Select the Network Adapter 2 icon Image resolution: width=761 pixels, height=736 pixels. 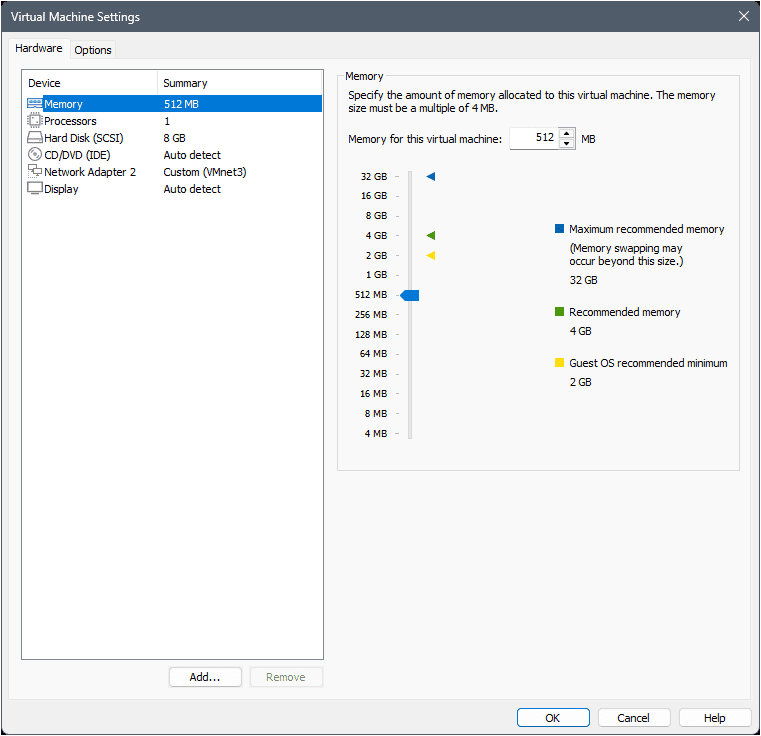click(34, 171)
